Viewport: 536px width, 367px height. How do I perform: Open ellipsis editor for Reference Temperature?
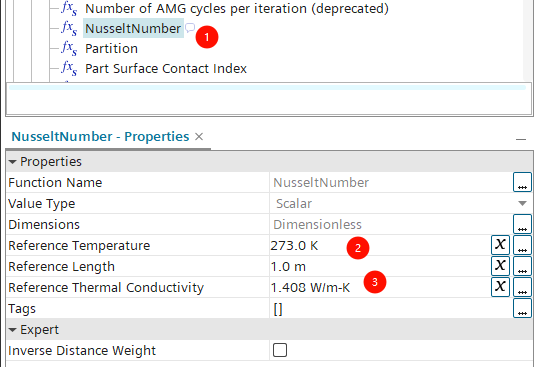click(x=522, y=245)
